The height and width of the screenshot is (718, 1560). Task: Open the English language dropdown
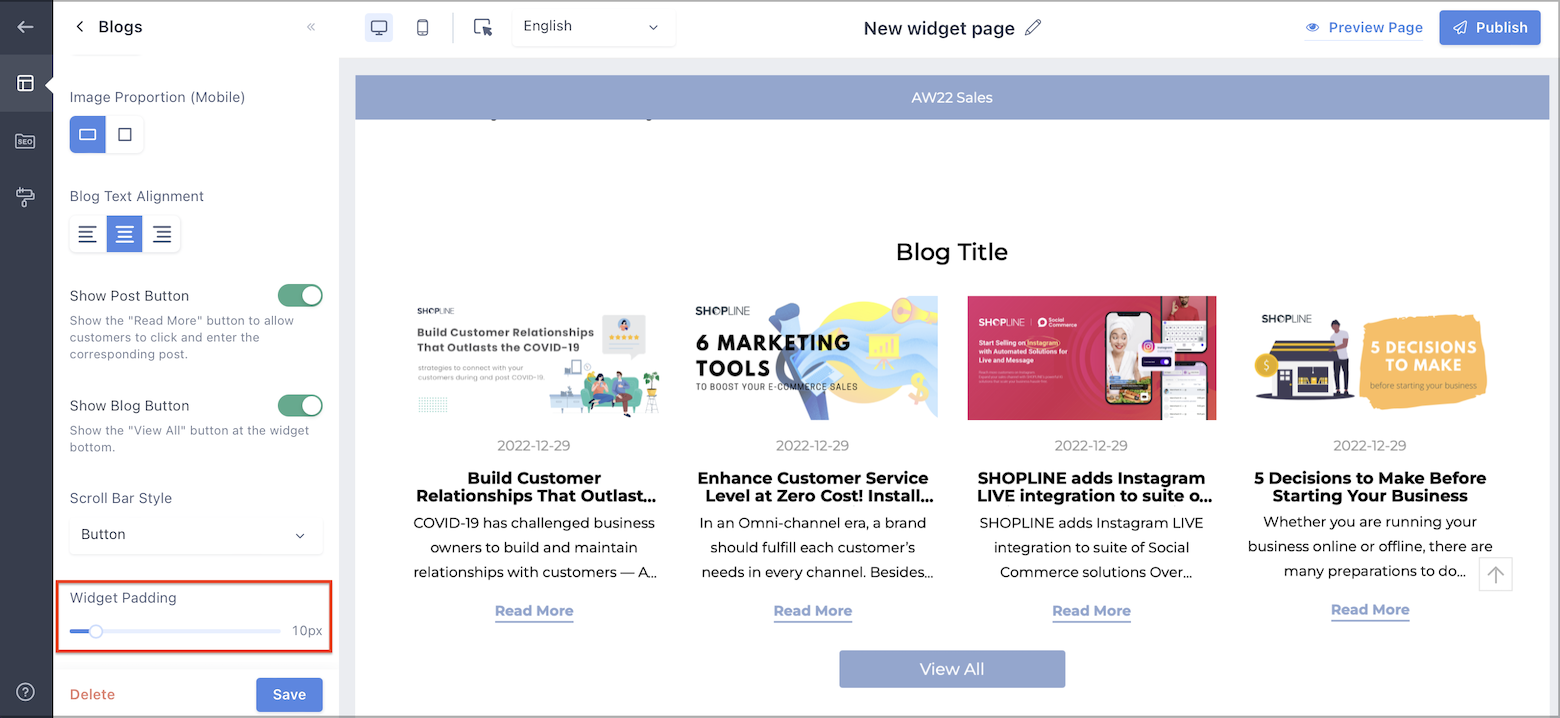593,27
